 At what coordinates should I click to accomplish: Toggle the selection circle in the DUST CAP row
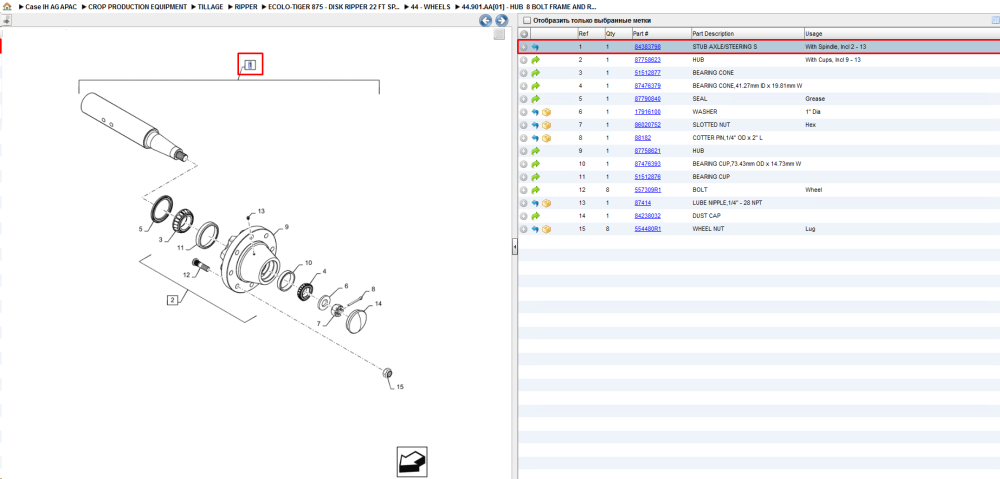524,216
